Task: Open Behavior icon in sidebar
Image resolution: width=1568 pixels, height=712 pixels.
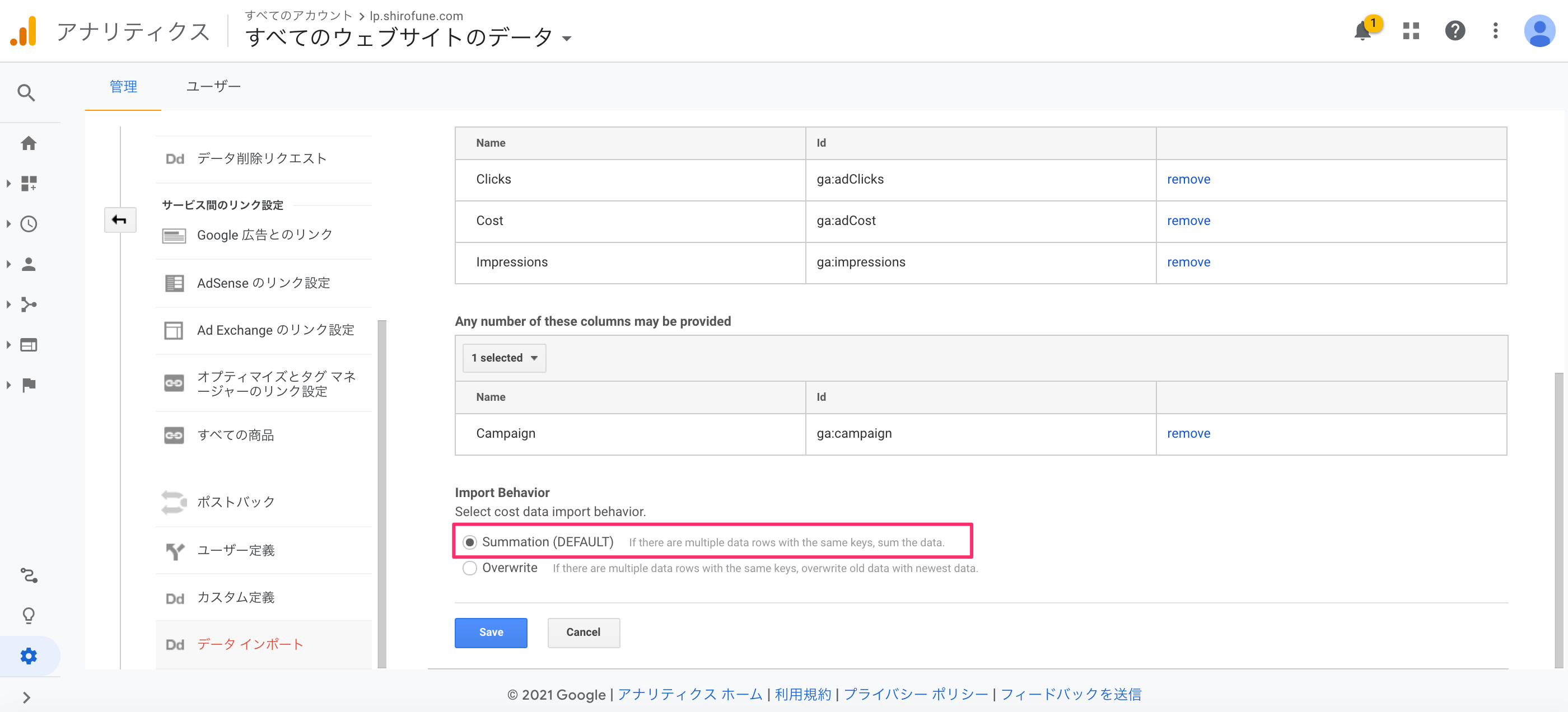Action: (x=29, y=345)
